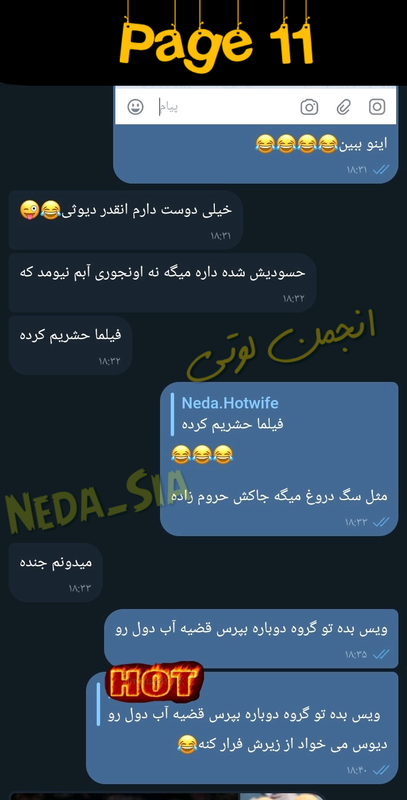Viewport: 407px width, 800px height.
Task: Select incoming message with winking tongue emoji
Action: pos(125,220)
